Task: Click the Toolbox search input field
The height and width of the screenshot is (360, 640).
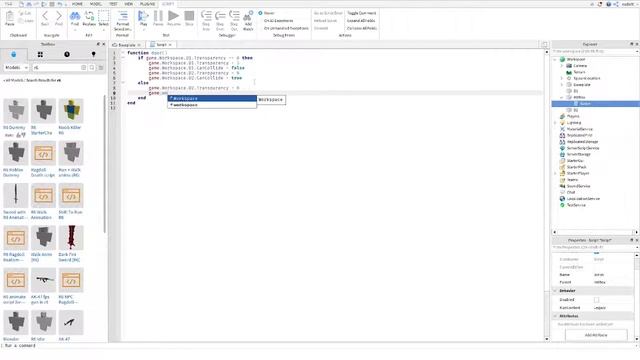Action: [x=57, y=67]
